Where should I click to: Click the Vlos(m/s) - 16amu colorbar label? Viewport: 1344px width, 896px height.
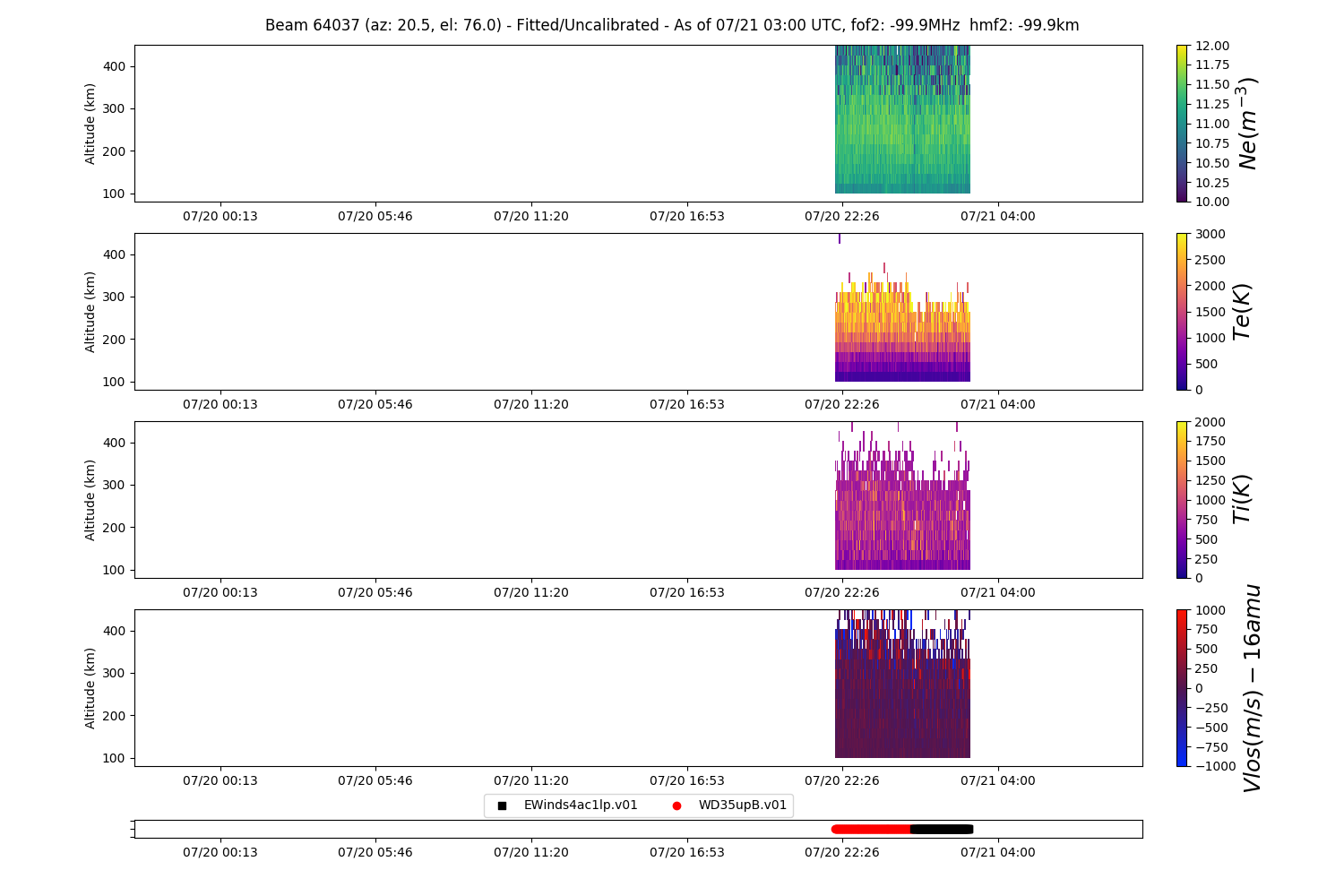coord(1252,688)
